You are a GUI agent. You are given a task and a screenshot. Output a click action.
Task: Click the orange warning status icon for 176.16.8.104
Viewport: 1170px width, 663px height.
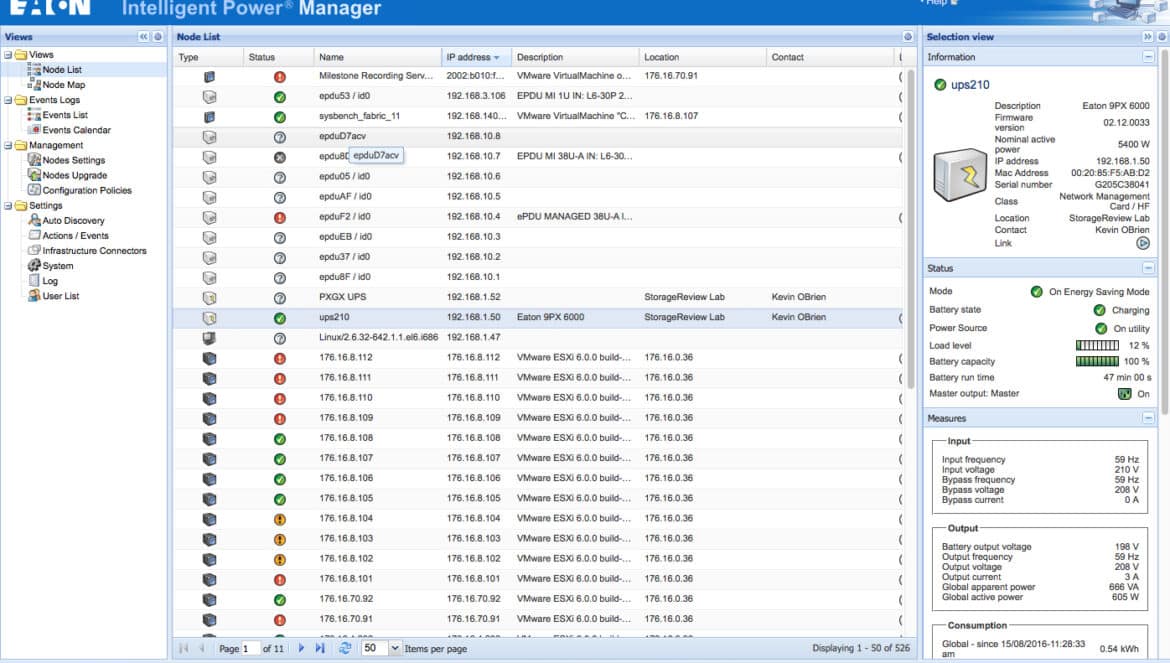pos(280,519)
